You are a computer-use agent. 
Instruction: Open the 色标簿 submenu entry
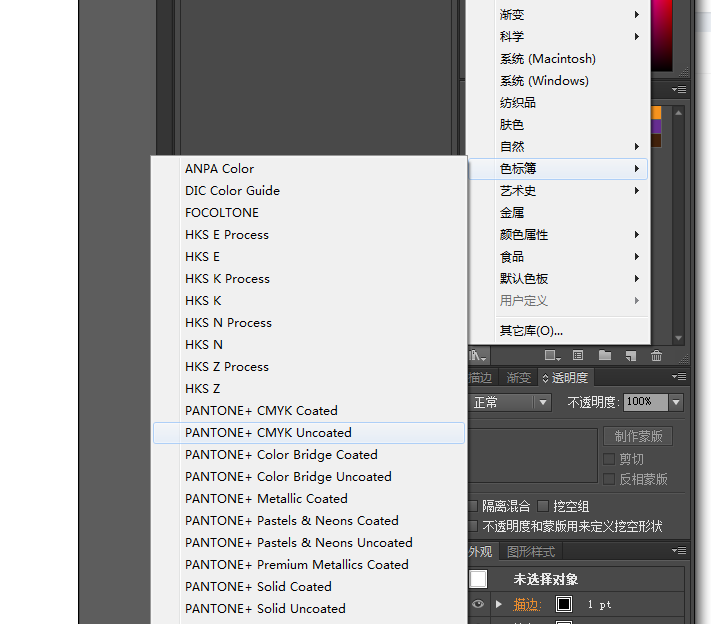click(x=559, y=169)
